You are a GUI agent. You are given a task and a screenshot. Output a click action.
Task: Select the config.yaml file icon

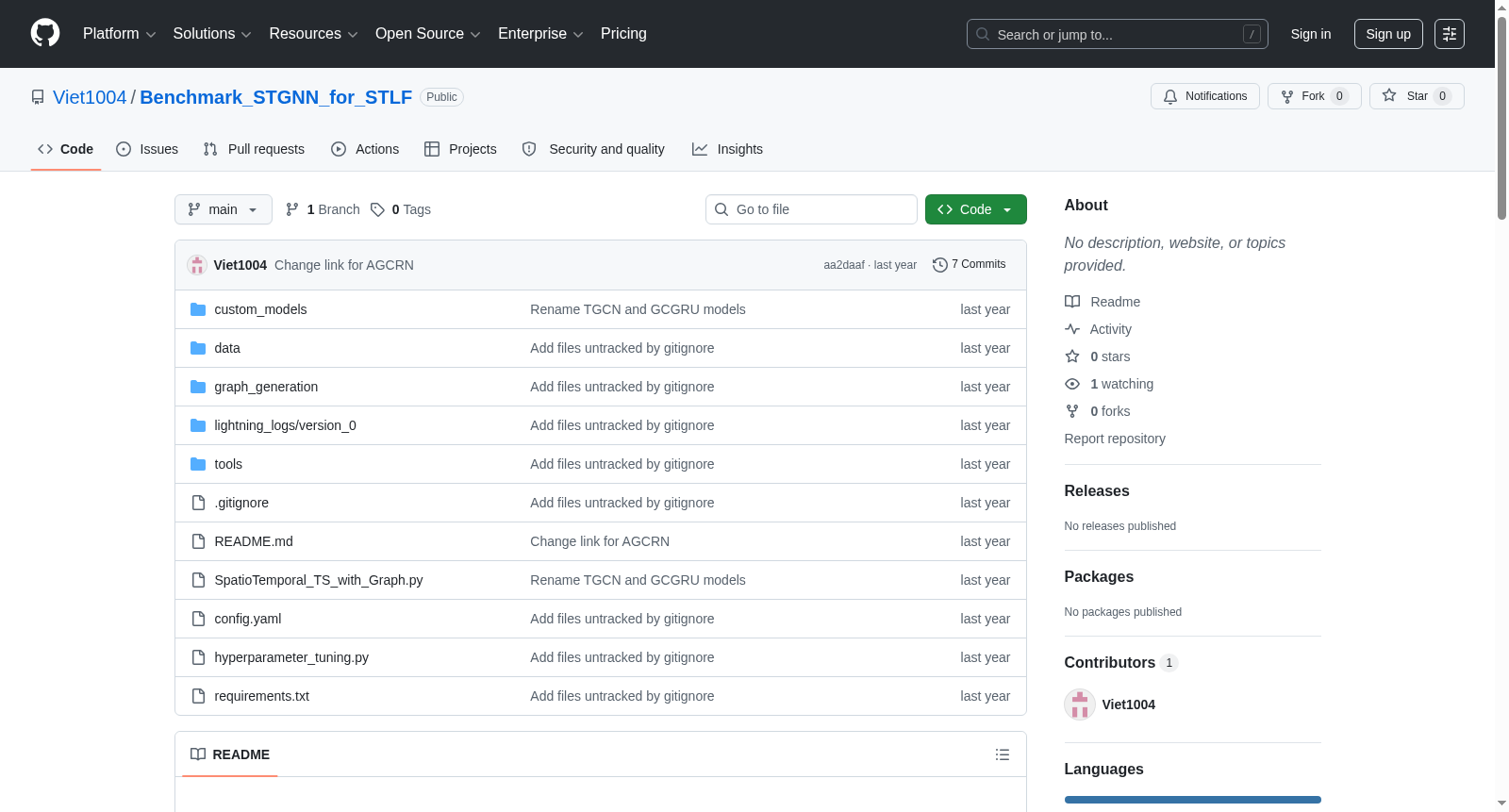point(198,619)
